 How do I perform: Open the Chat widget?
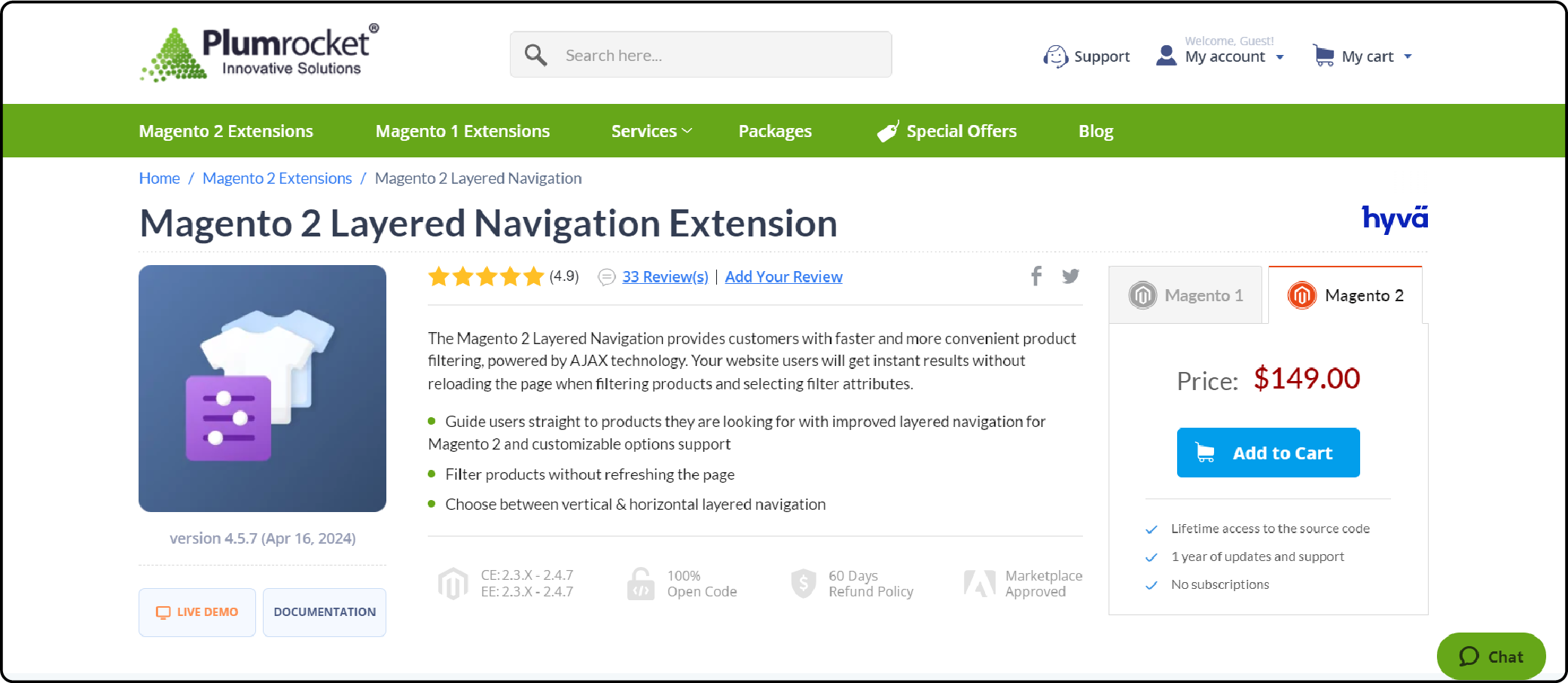click(1491, 657)
